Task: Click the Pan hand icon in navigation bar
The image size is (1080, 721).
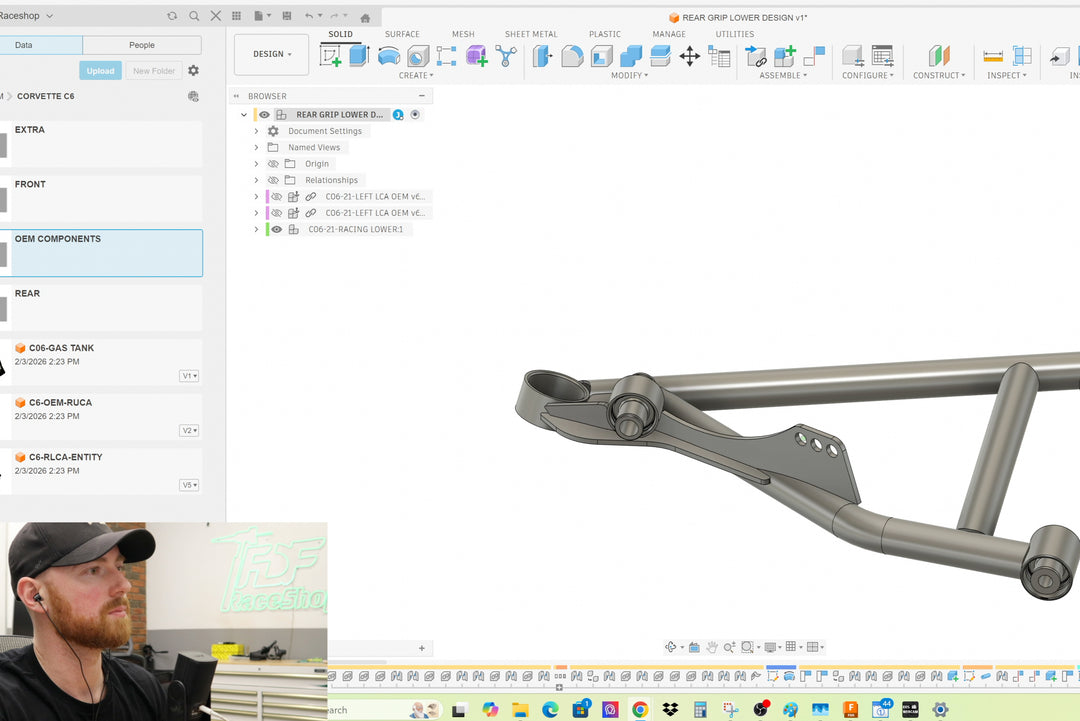Action: coord(711,647)
